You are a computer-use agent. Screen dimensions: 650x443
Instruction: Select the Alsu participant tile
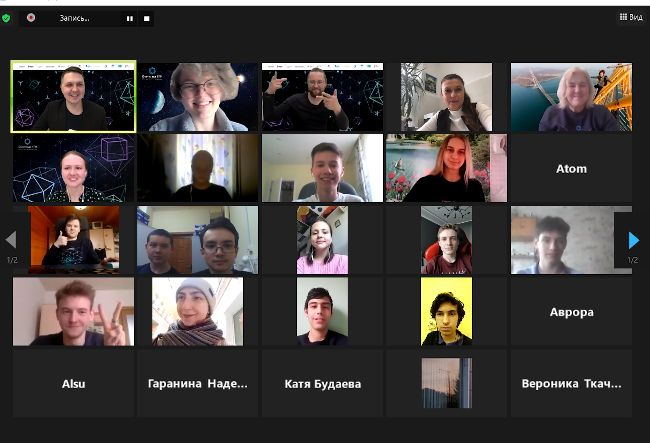pyautogui.click(x=73, y=383)
